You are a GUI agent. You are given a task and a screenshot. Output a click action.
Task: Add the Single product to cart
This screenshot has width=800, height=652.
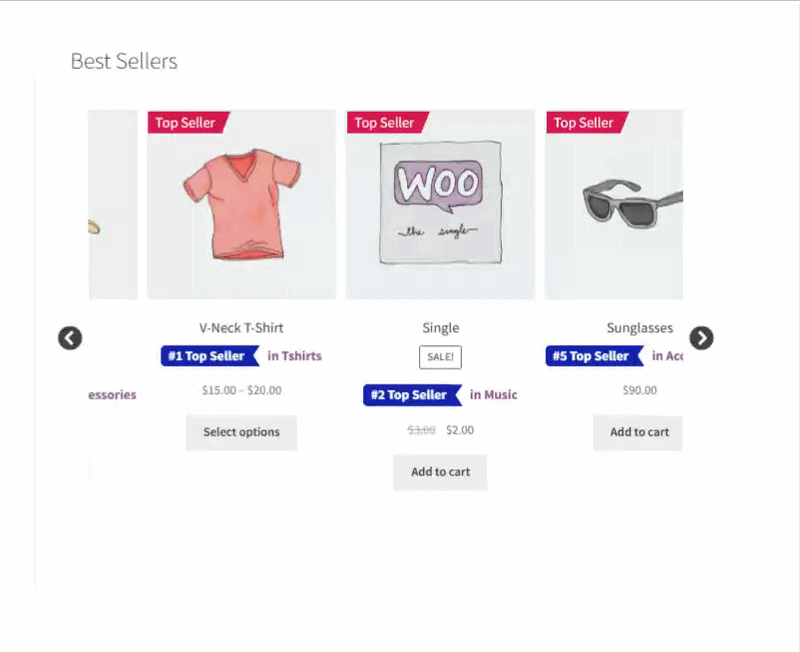440,472
